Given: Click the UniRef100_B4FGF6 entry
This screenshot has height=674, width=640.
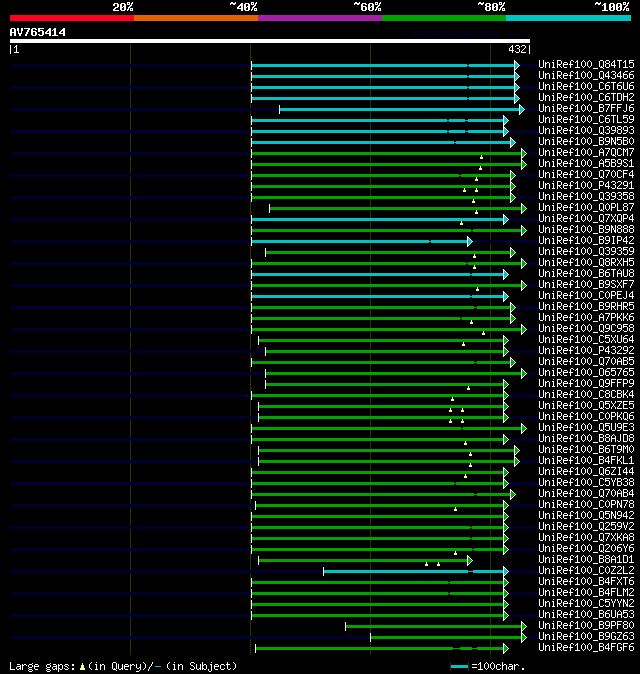Looking at the screenshot, I should [x=586, y=648].
